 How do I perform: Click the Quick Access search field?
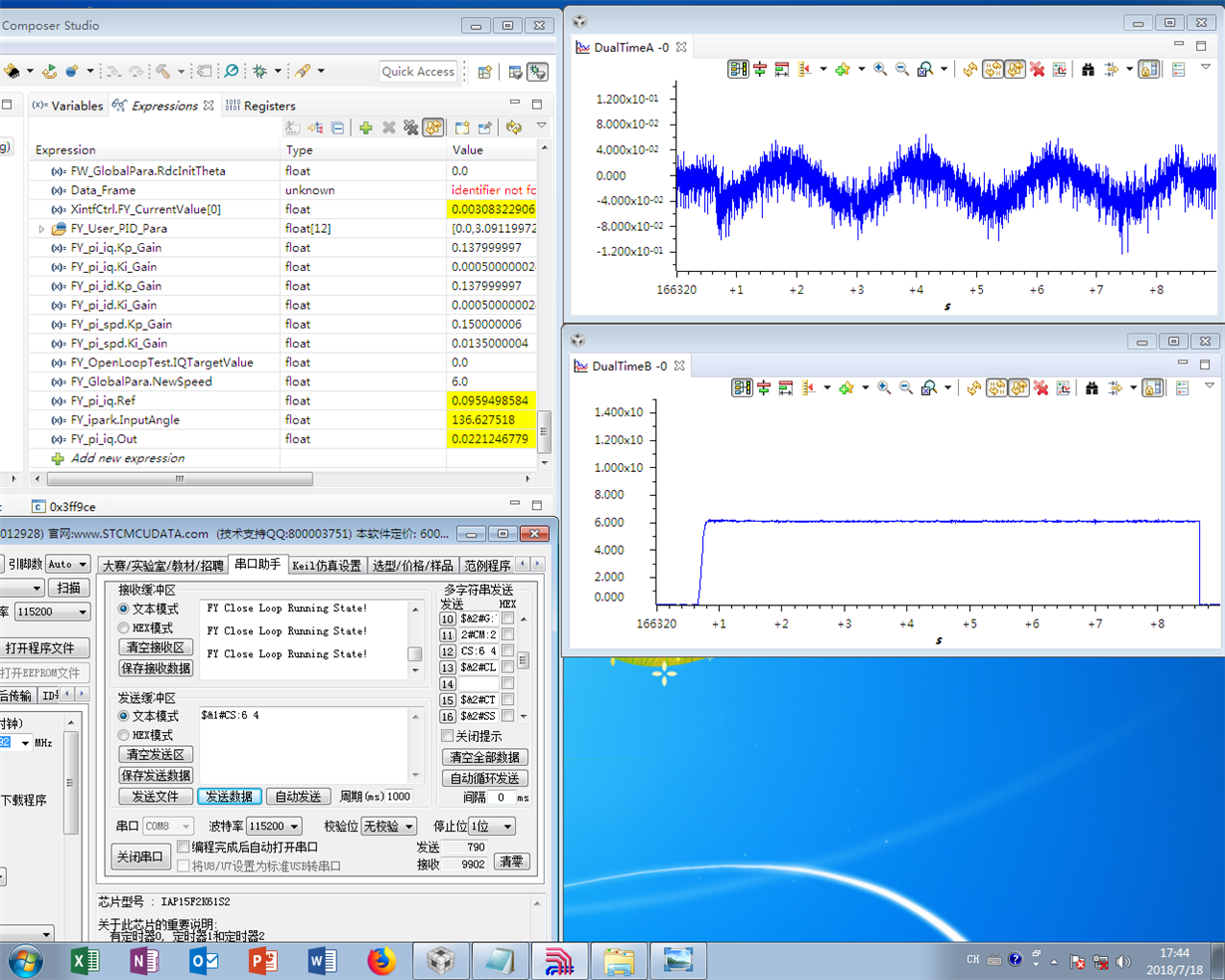tap(418, 72)
